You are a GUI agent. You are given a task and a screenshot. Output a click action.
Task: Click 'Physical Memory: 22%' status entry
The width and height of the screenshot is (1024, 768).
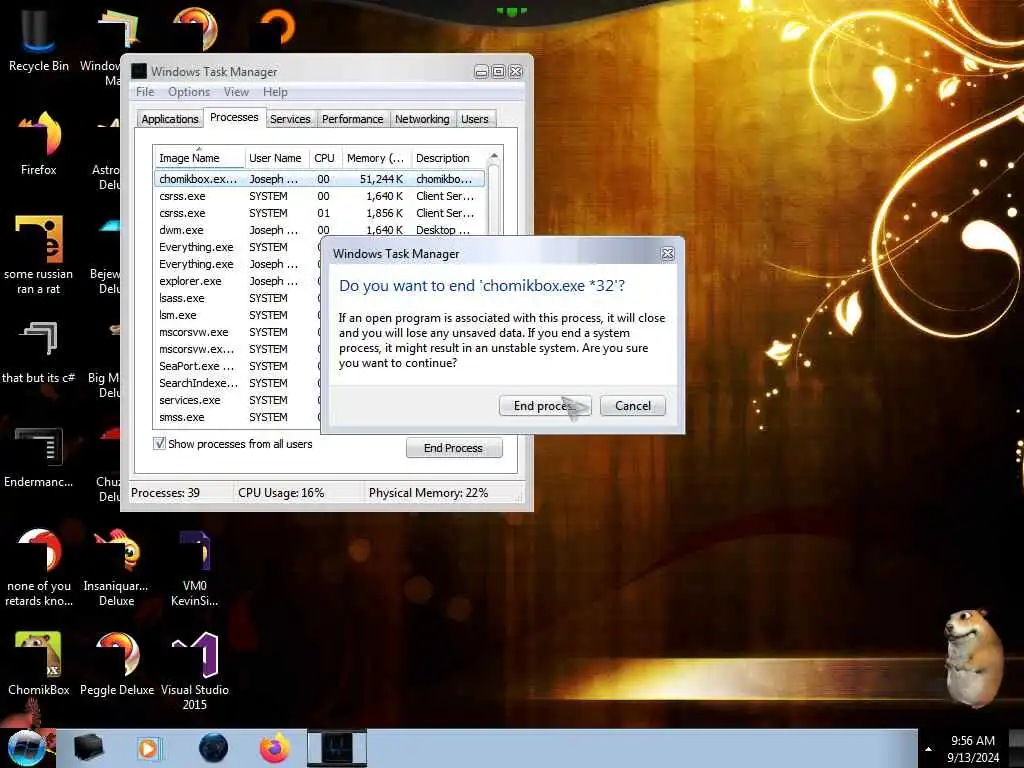click(428, 493)
